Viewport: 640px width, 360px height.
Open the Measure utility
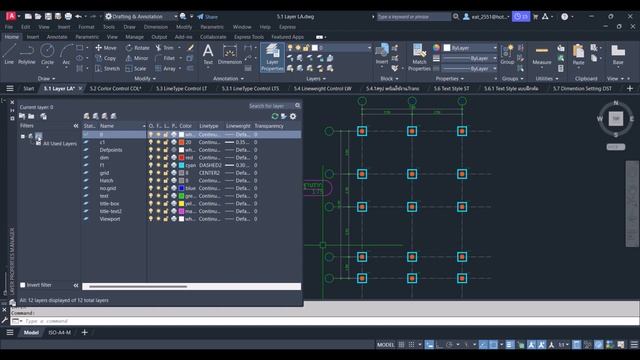(x=542, y=55)
